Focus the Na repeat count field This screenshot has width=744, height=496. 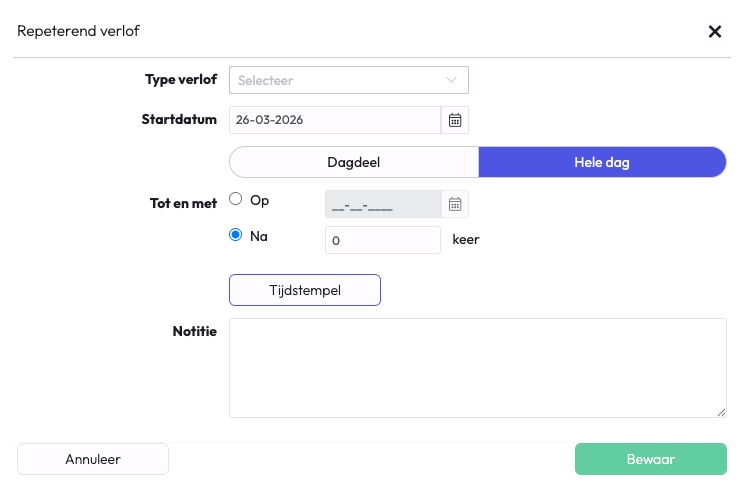coord(382,240)
